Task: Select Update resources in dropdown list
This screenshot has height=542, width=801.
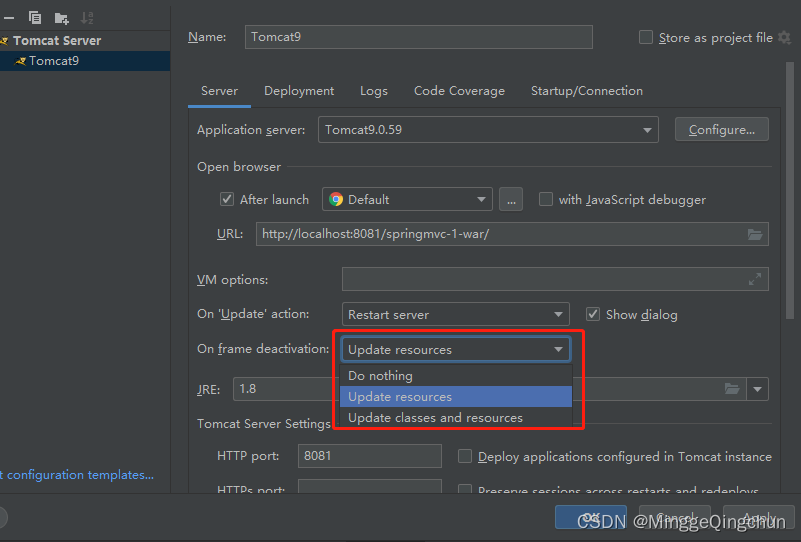Action: click(456, 396)
